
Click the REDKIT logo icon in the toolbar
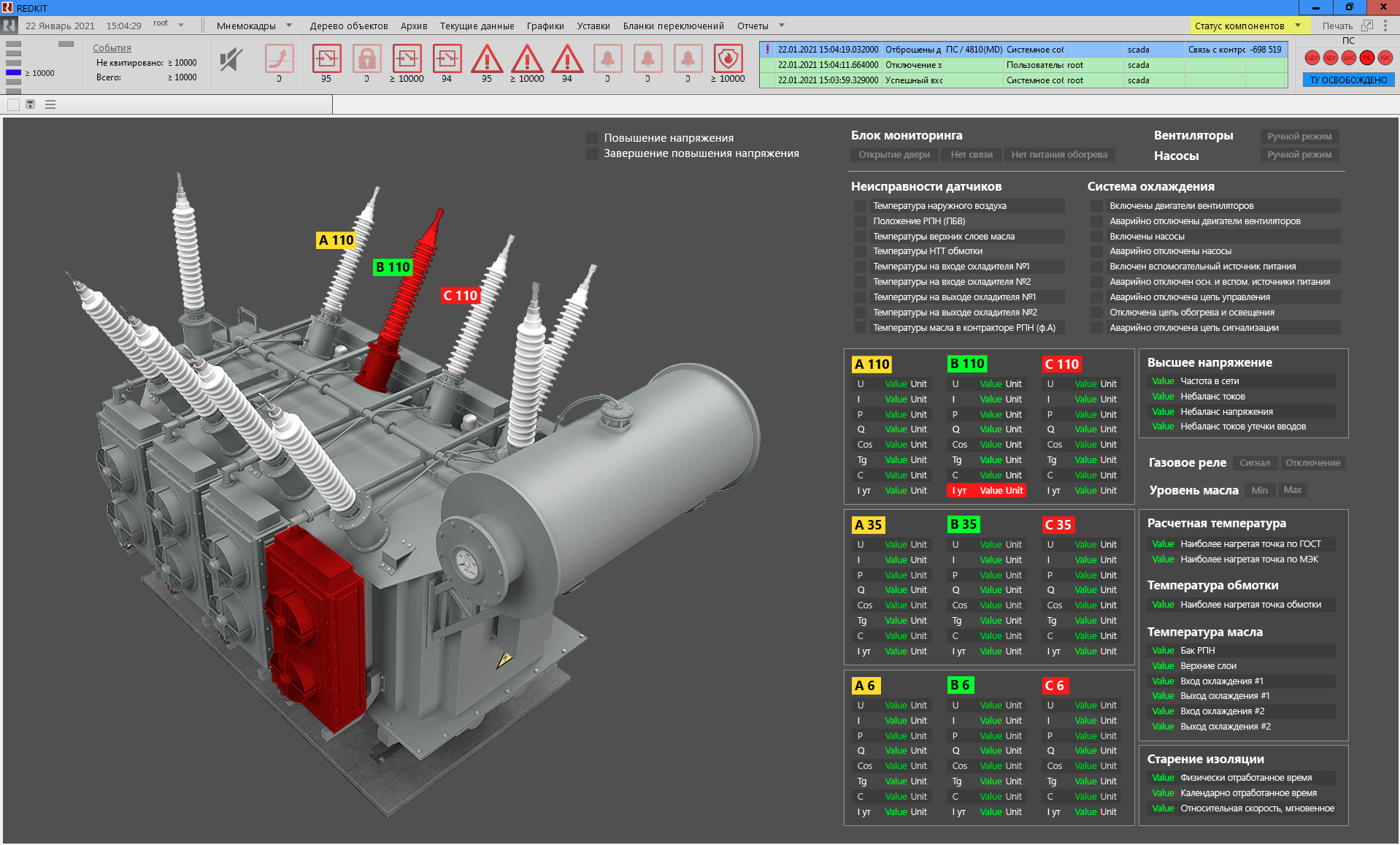click(9, 26)
